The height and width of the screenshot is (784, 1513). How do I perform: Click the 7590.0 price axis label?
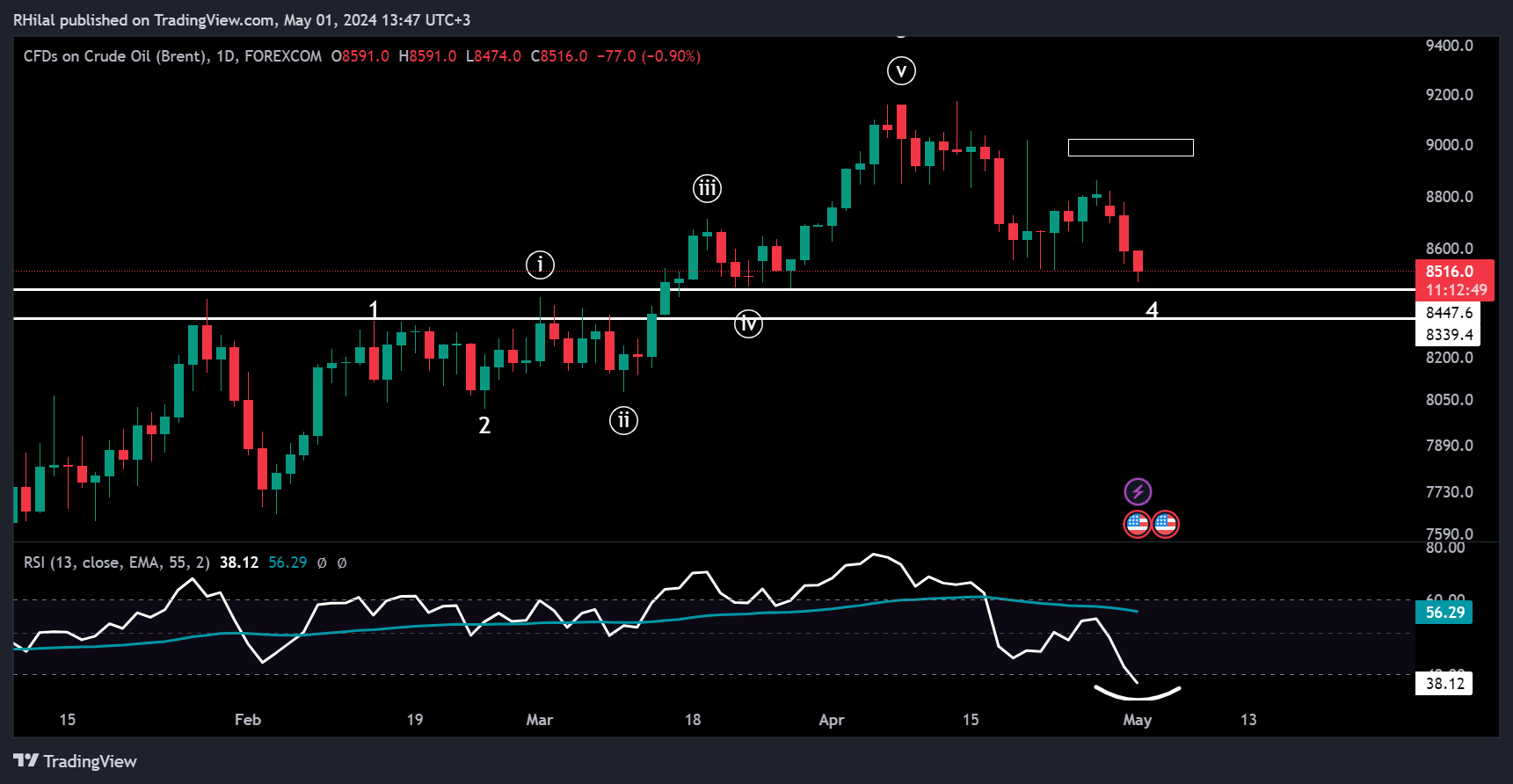click(x=1449, y=534)
